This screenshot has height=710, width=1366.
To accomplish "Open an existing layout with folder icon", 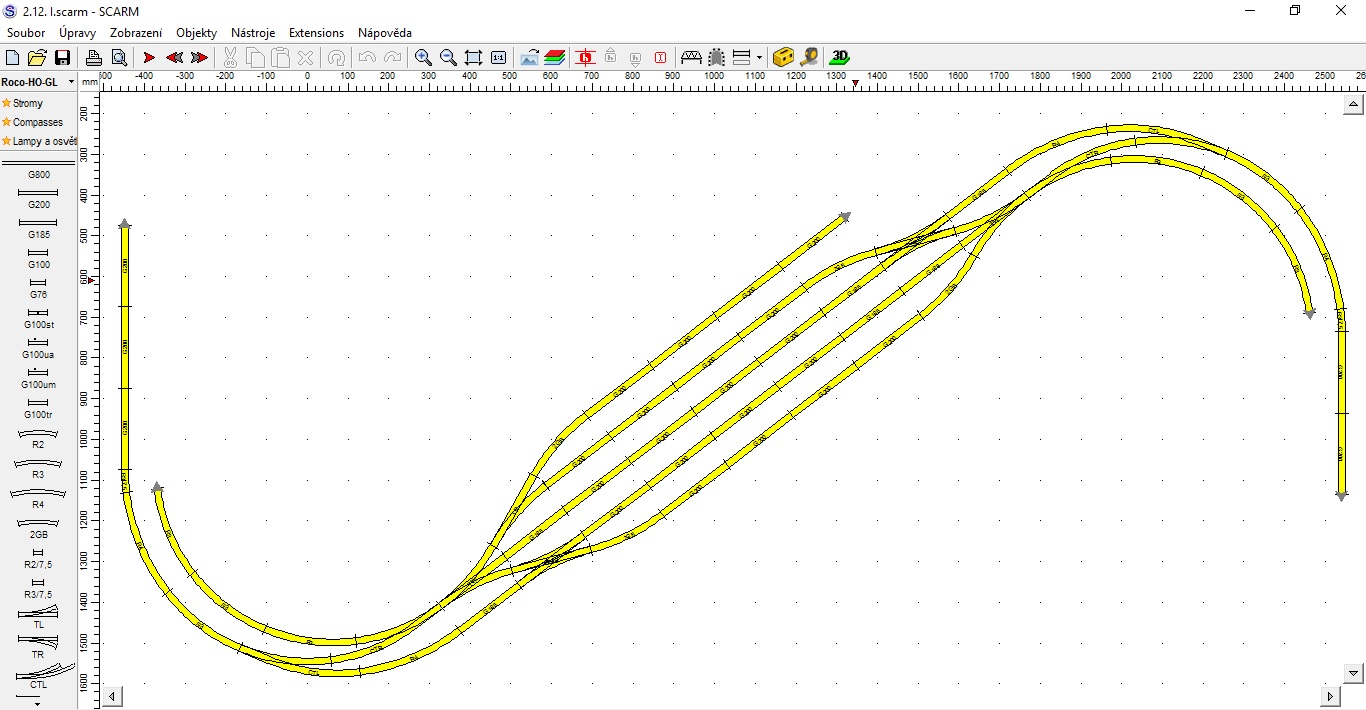I will tap(37, 58).
